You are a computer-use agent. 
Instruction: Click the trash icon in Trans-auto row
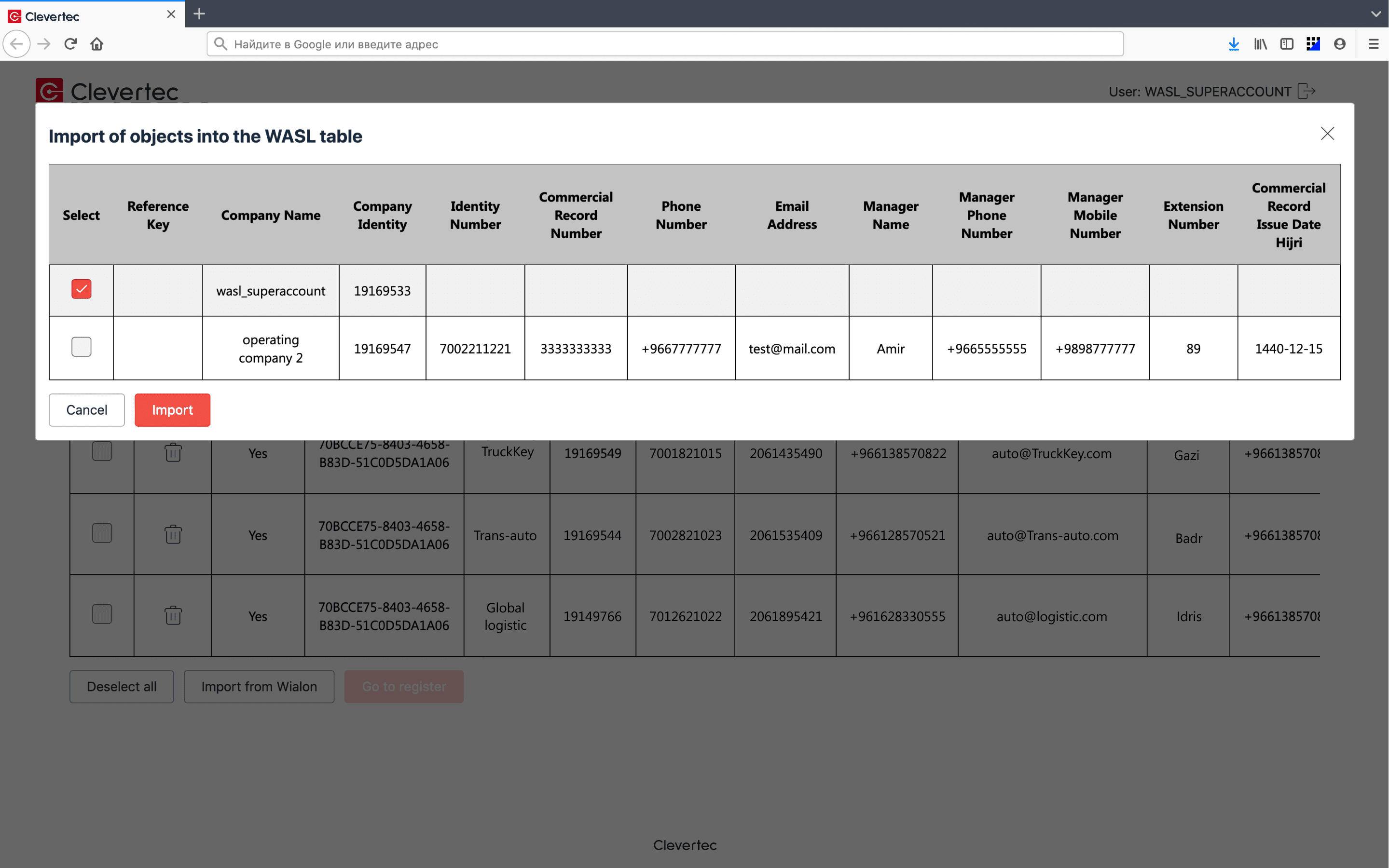173,534
